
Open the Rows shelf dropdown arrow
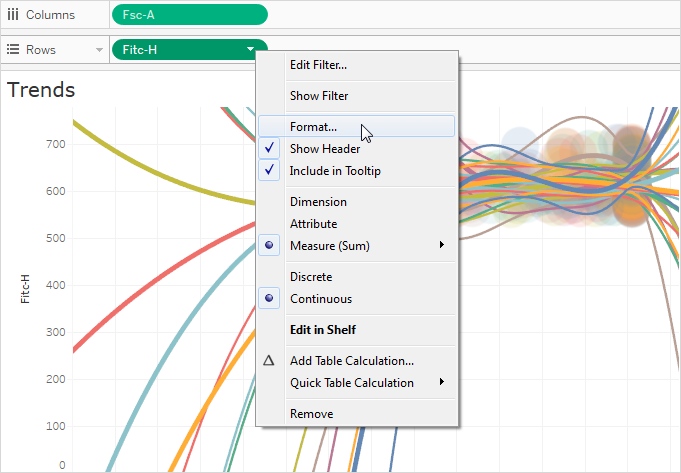pos(99,50)
